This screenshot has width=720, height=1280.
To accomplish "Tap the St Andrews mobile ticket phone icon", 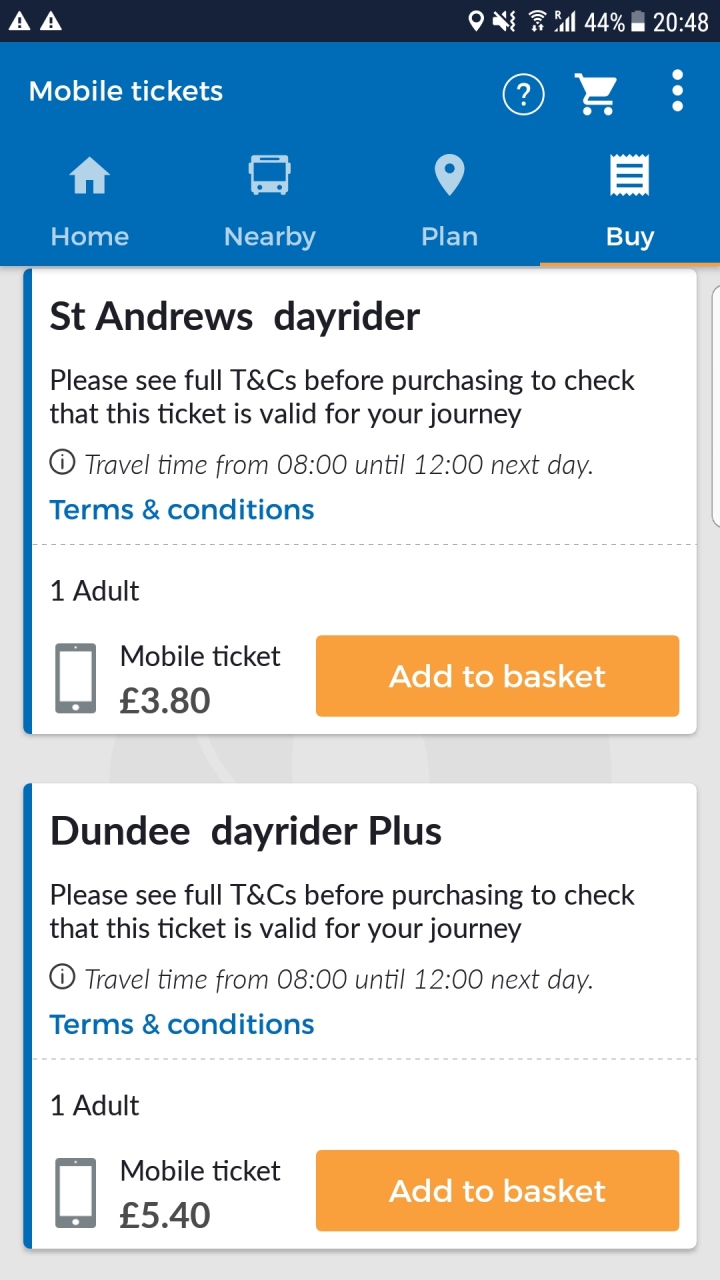I will click(x=76, y=678).
